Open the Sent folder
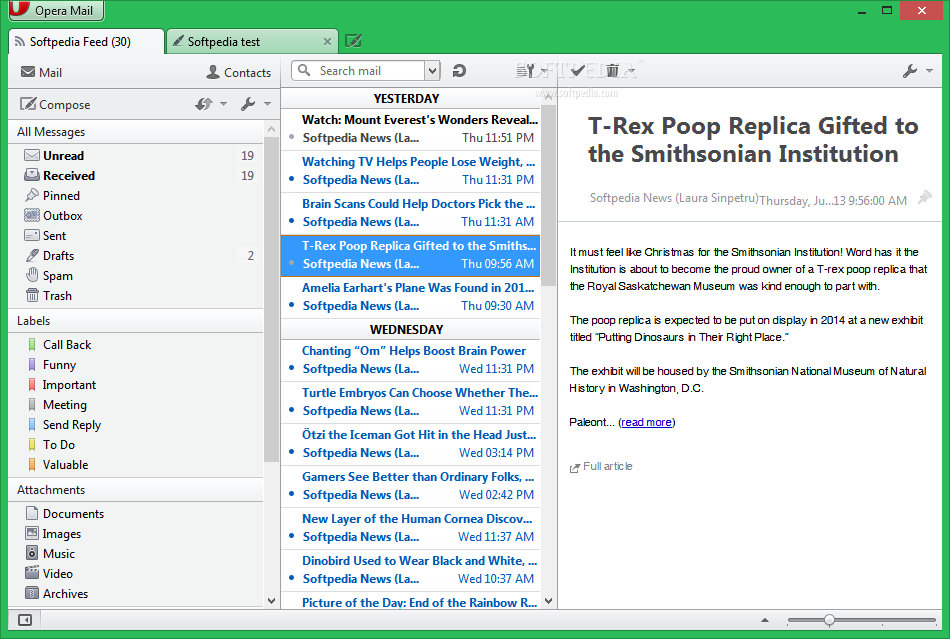 pyautogui.click(x=136, y=236)
